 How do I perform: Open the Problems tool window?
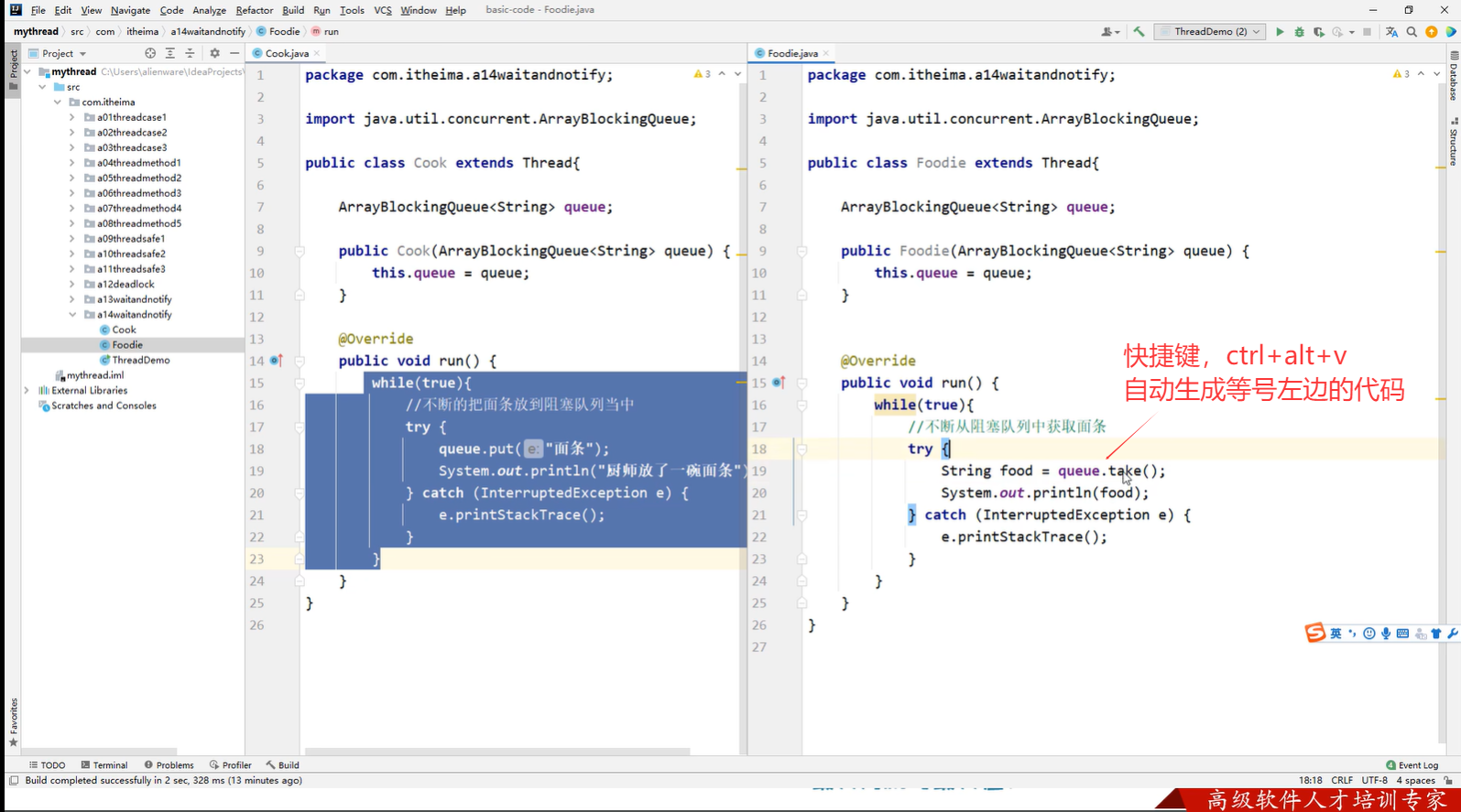tap(169, 765)
